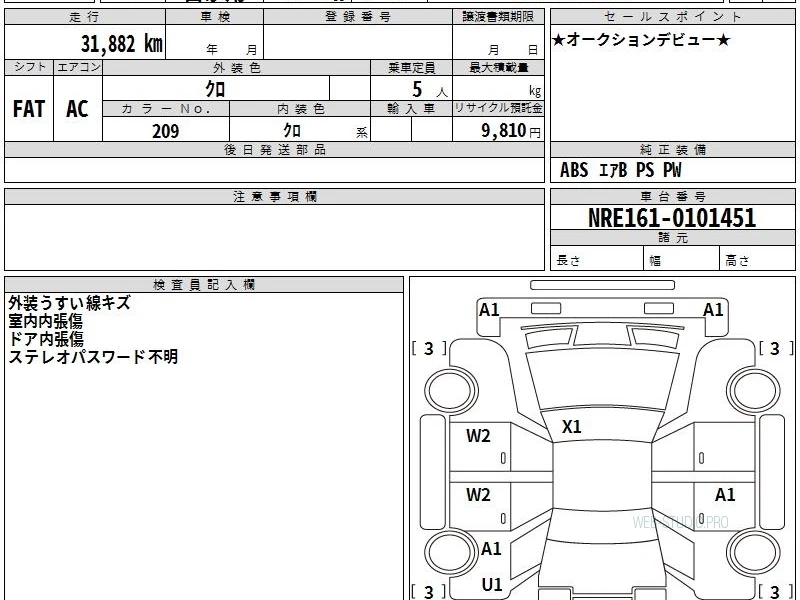
Task: Click the kg unit in the load cell
Action: (535, 91)
